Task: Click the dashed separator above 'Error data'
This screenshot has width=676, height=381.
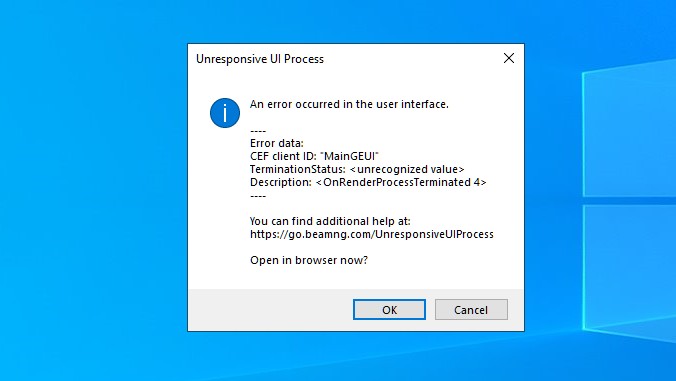Action: tap(258, 131)
